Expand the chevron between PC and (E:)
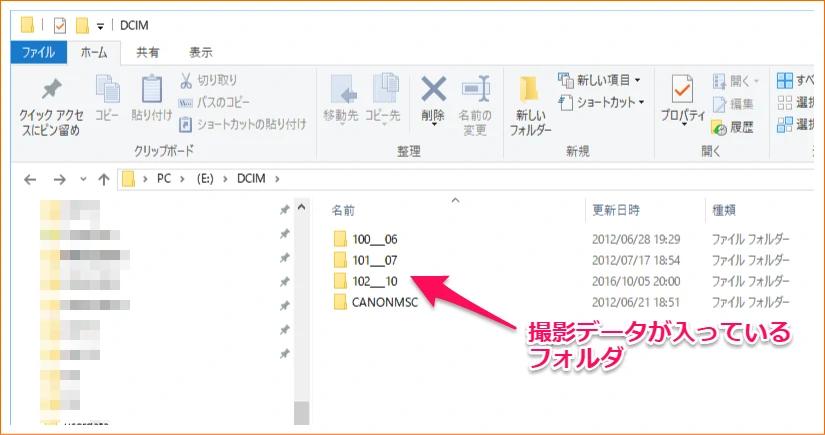 (x=183, y=179)
